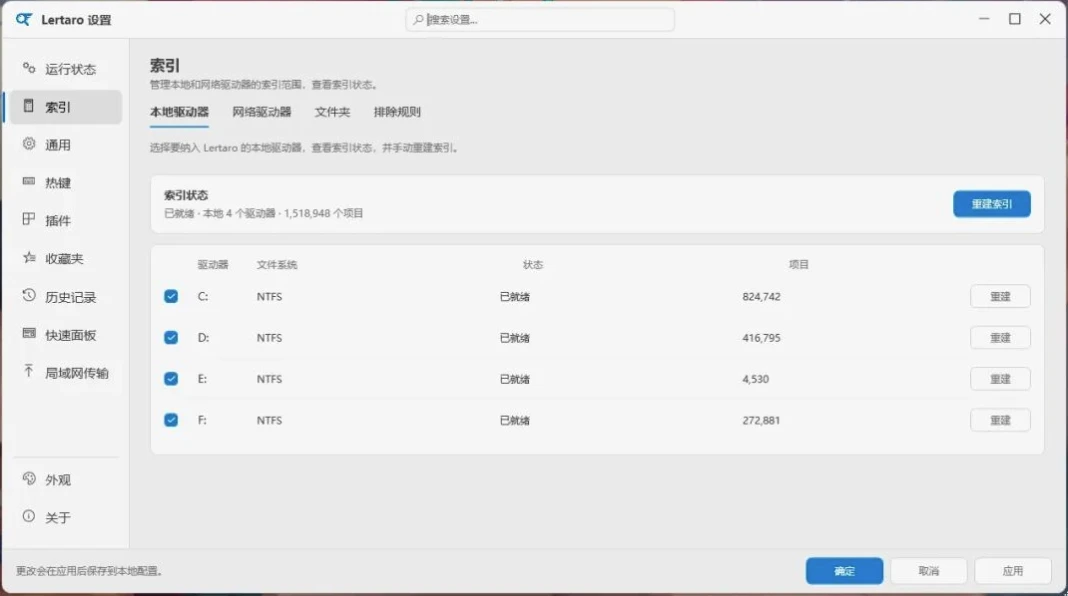Uncheck the F: drive checkbox
Screen dimensions: 1068x596
pyautogui.click(x=171, y=420)
